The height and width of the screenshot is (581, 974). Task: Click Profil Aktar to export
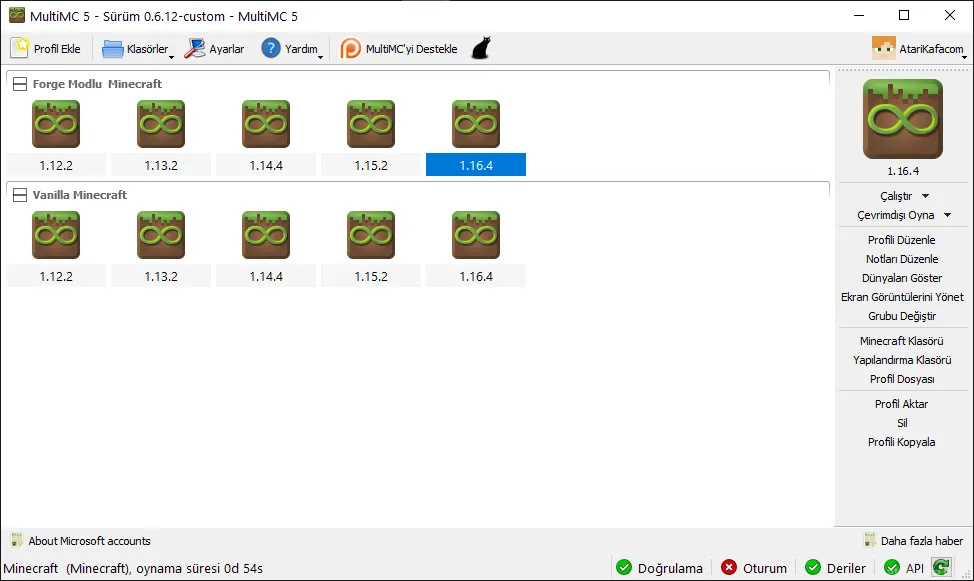click(x=901, y=404)
